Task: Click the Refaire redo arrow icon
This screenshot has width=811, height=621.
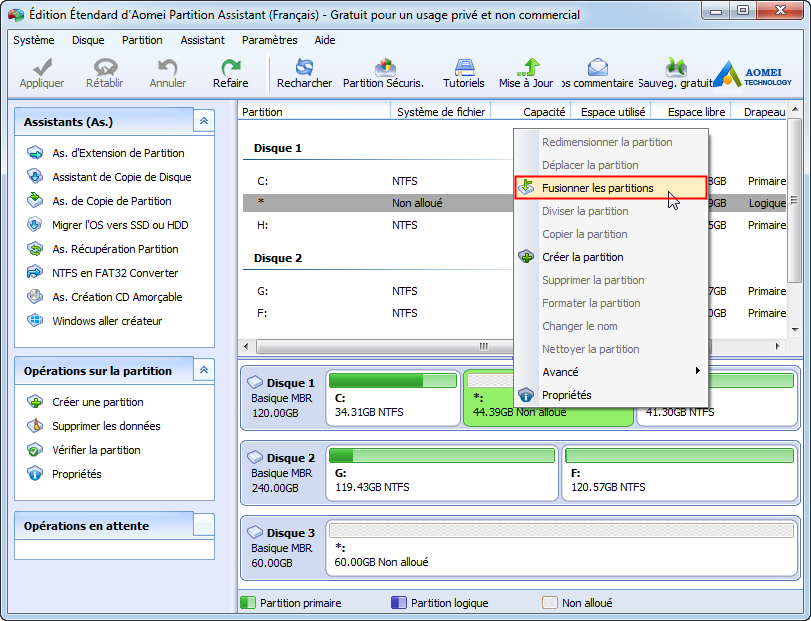Action: [231, 67]
